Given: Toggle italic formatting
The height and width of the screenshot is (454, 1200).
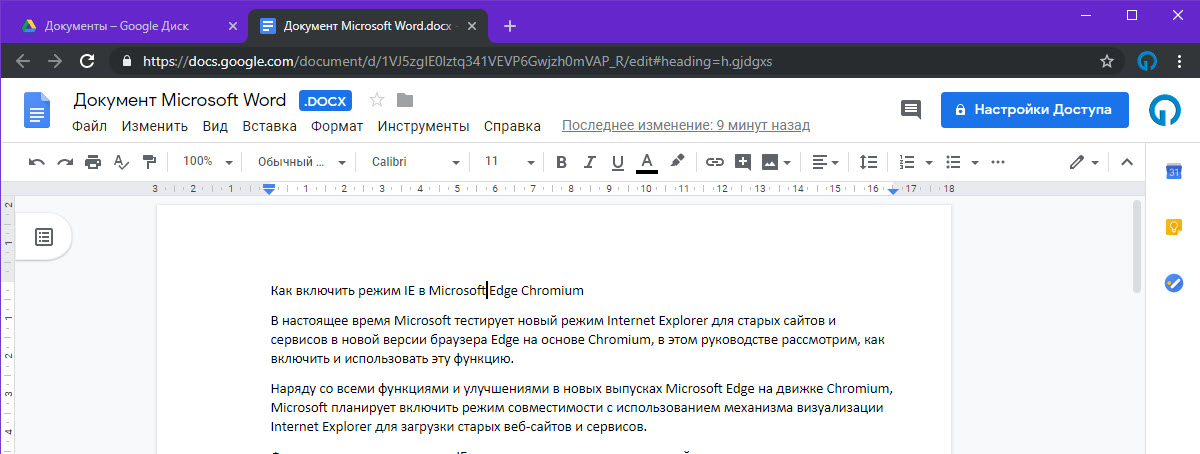Looking at the screenshot, I should coord(589,161).
